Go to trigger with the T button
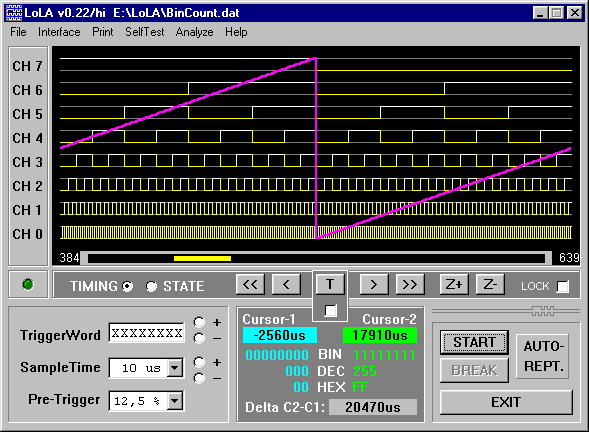 (x=330, y=284)
